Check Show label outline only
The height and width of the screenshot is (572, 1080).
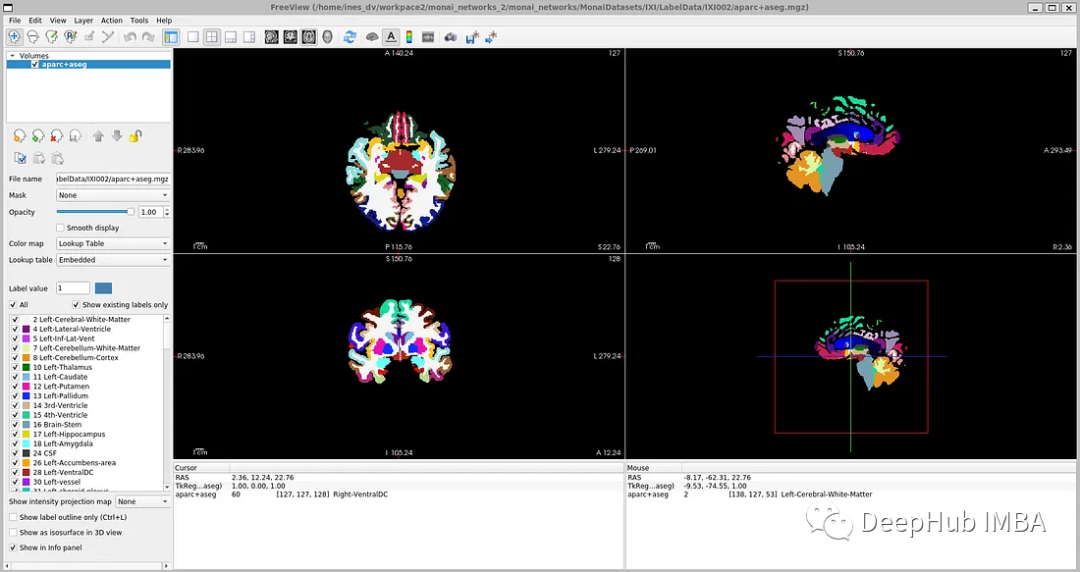(13, 517)
